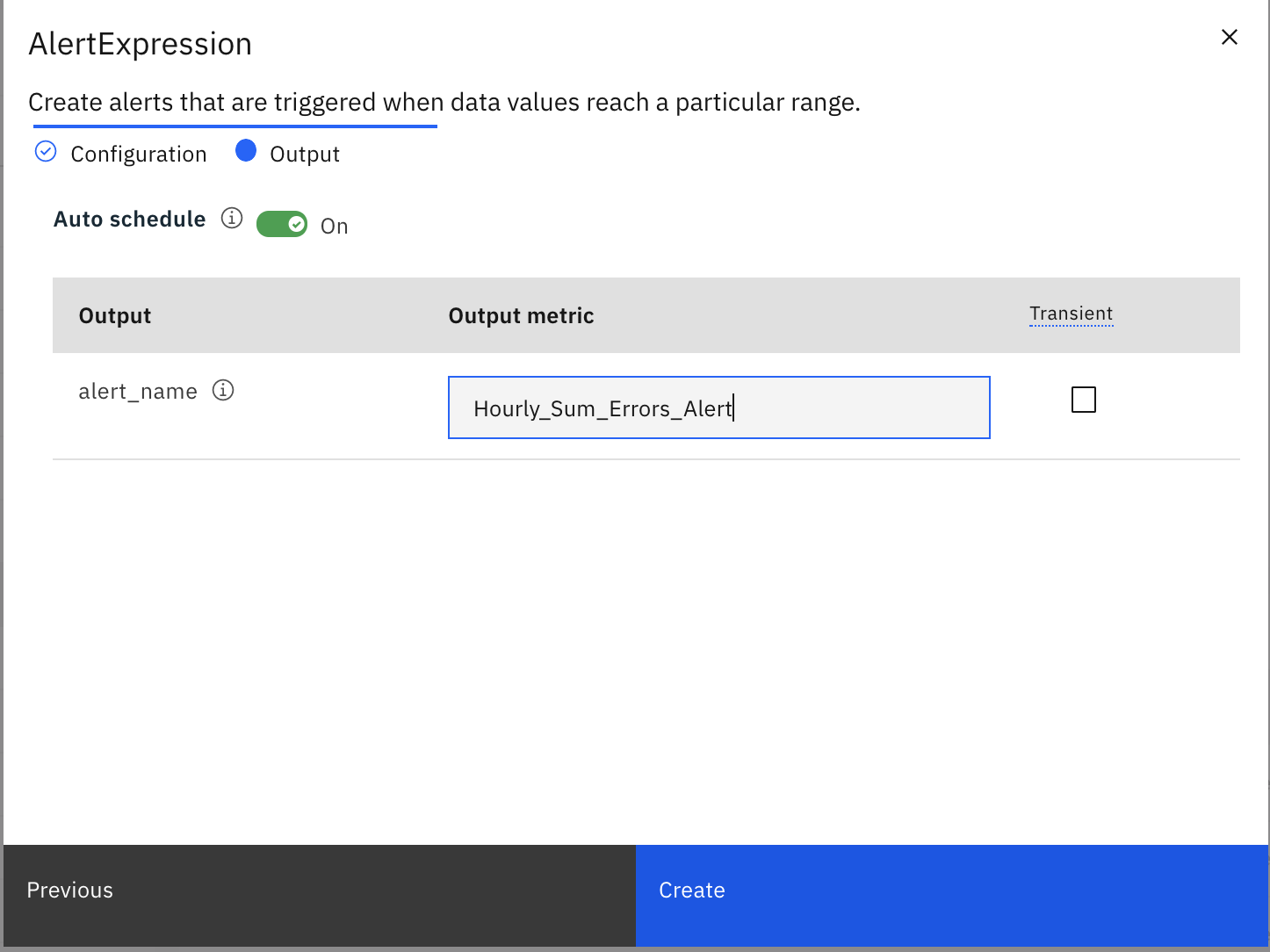Open the Auto schedule info icon
Viewport: 1270px width, 952px height.
tap(232, 218)
